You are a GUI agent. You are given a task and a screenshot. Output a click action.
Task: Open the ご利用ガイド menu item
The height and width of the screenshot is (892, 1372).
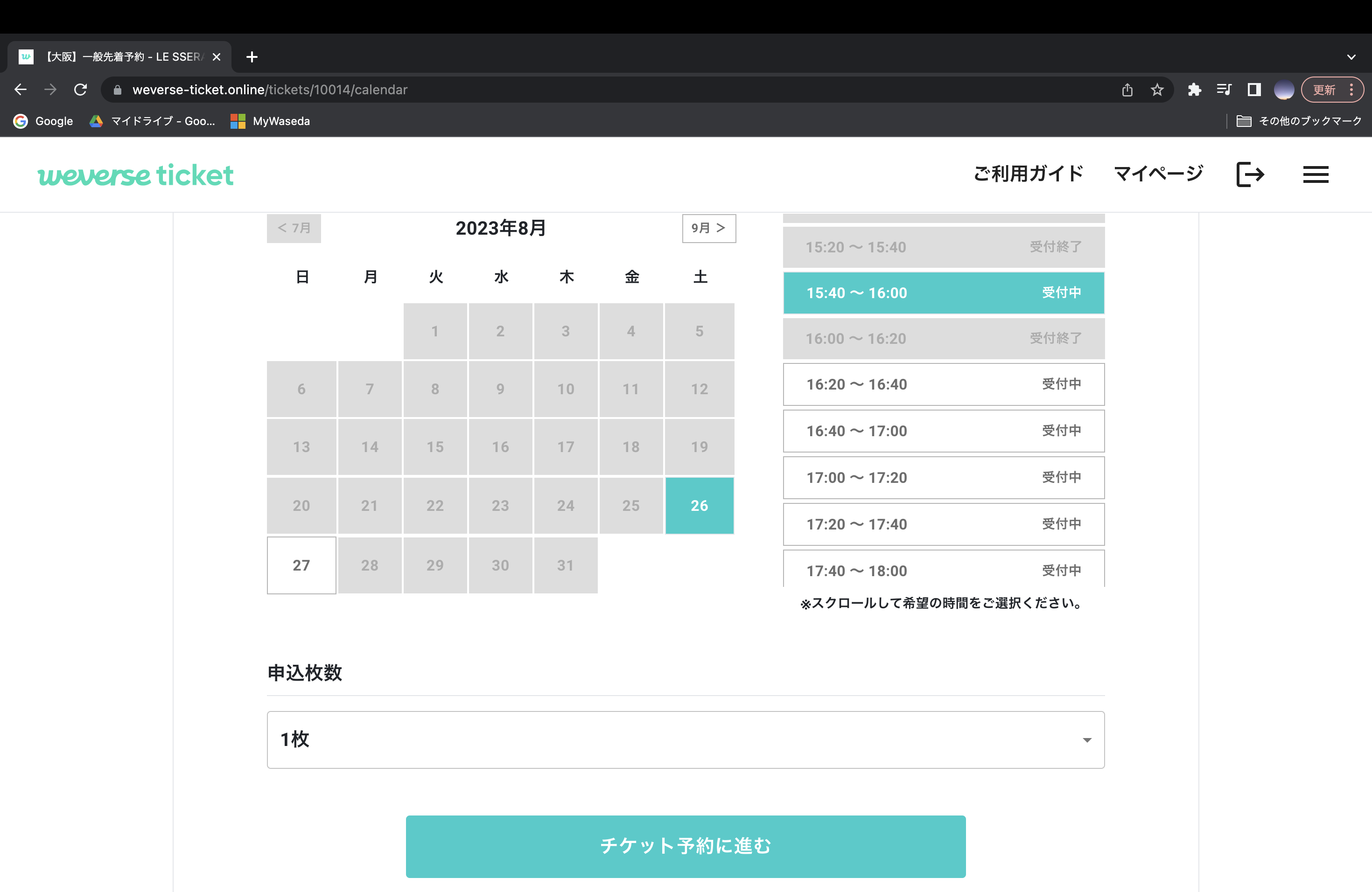(x=1028, y=174)
